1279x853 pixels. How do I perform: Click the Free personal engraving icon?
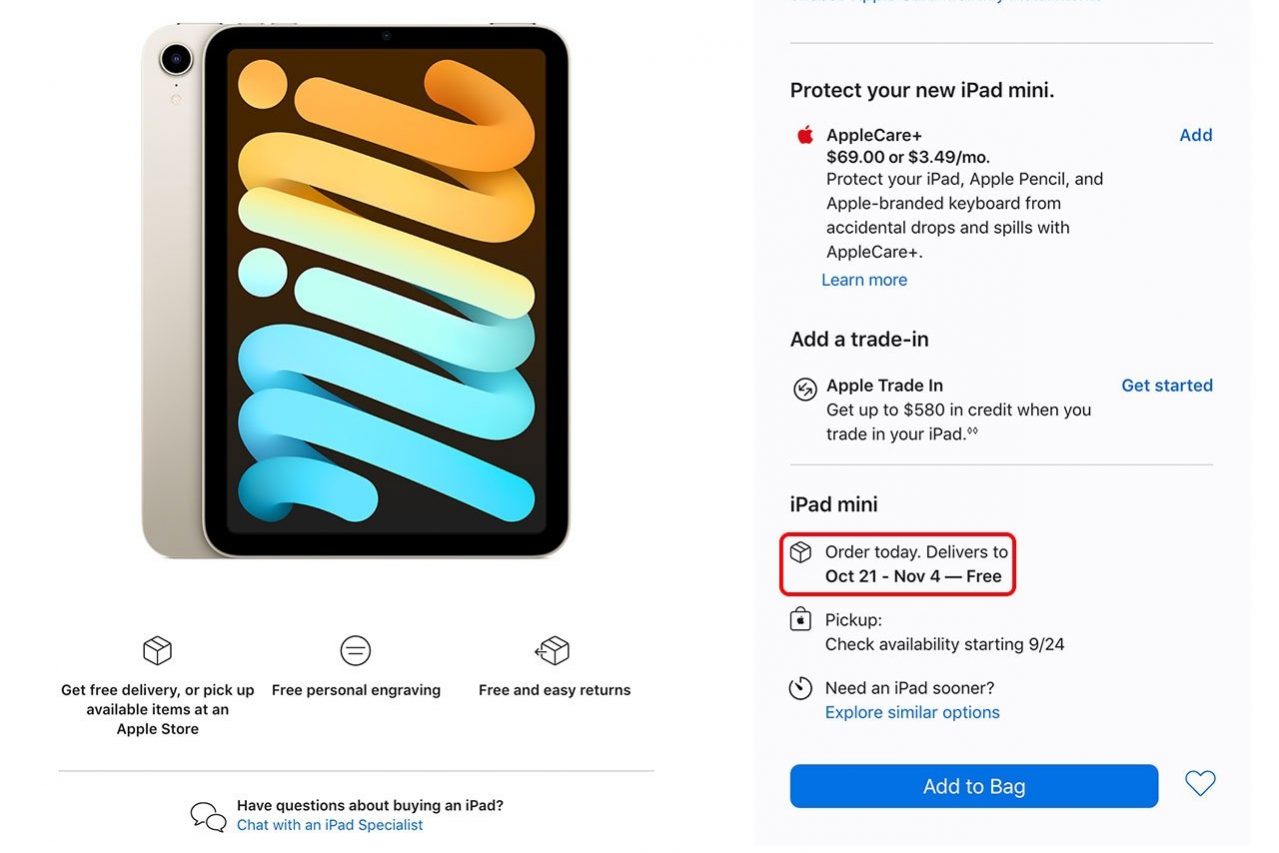pyautogui.click(x=355, y=651)
